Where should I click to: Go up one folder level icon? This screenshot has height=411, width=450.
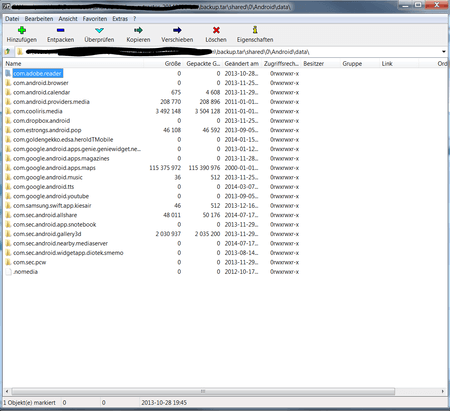coord(8,52)
